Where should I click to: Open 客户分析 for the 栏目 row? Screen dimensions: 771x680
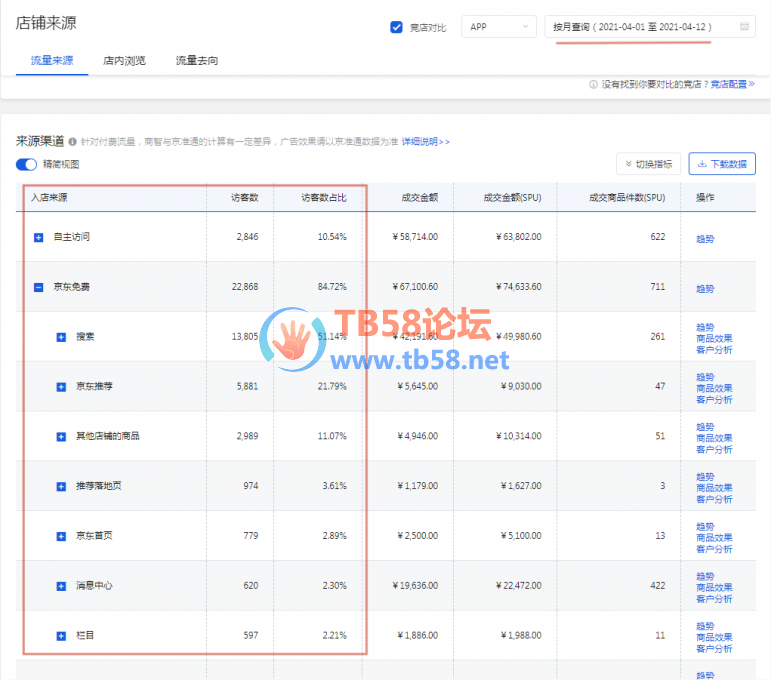(x=714, y=649)
